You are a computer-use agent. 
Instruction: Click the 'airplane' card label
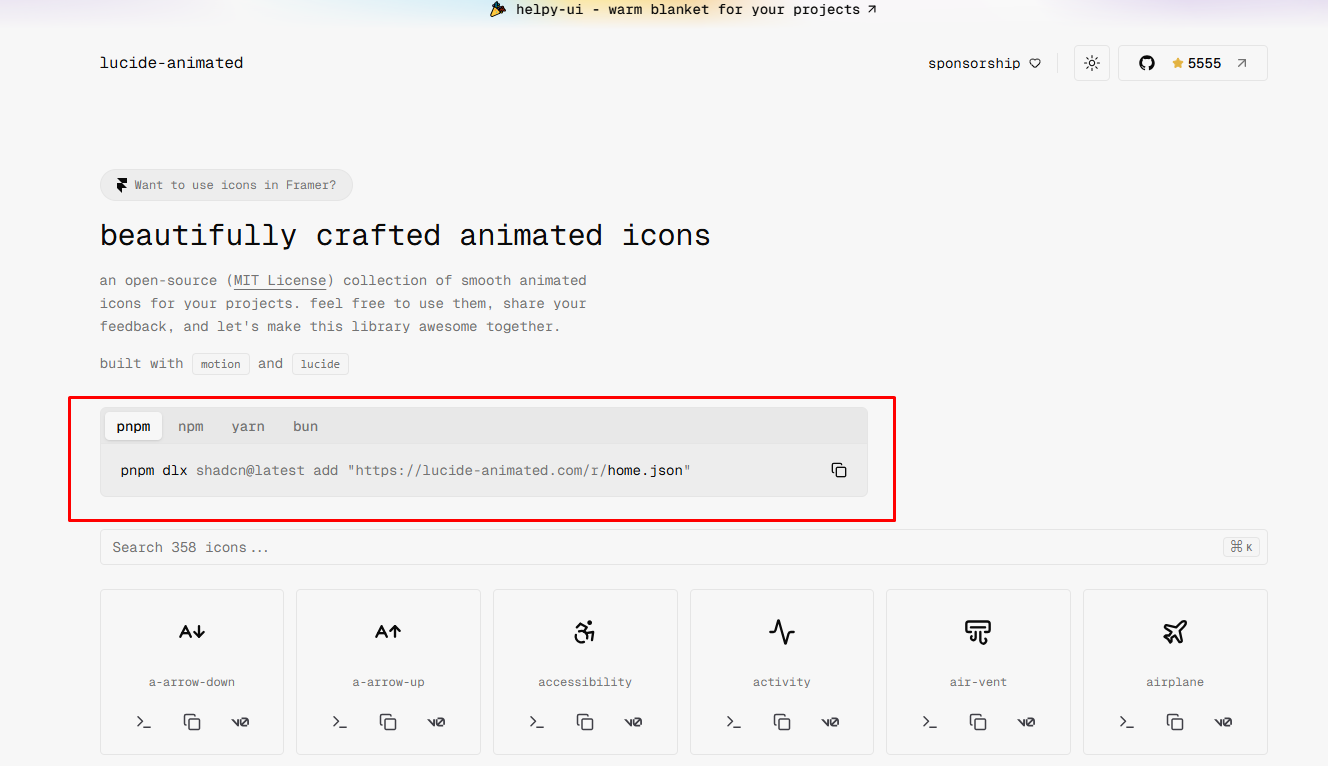(1175, 682)
